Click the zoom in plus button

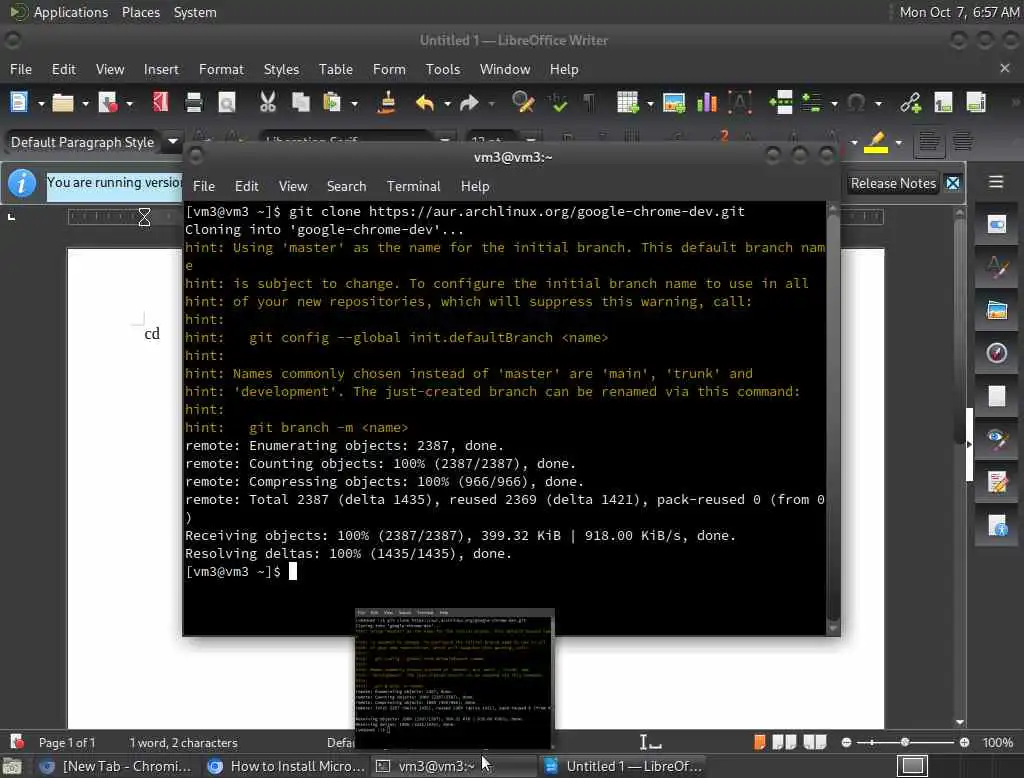click(964, 742)
